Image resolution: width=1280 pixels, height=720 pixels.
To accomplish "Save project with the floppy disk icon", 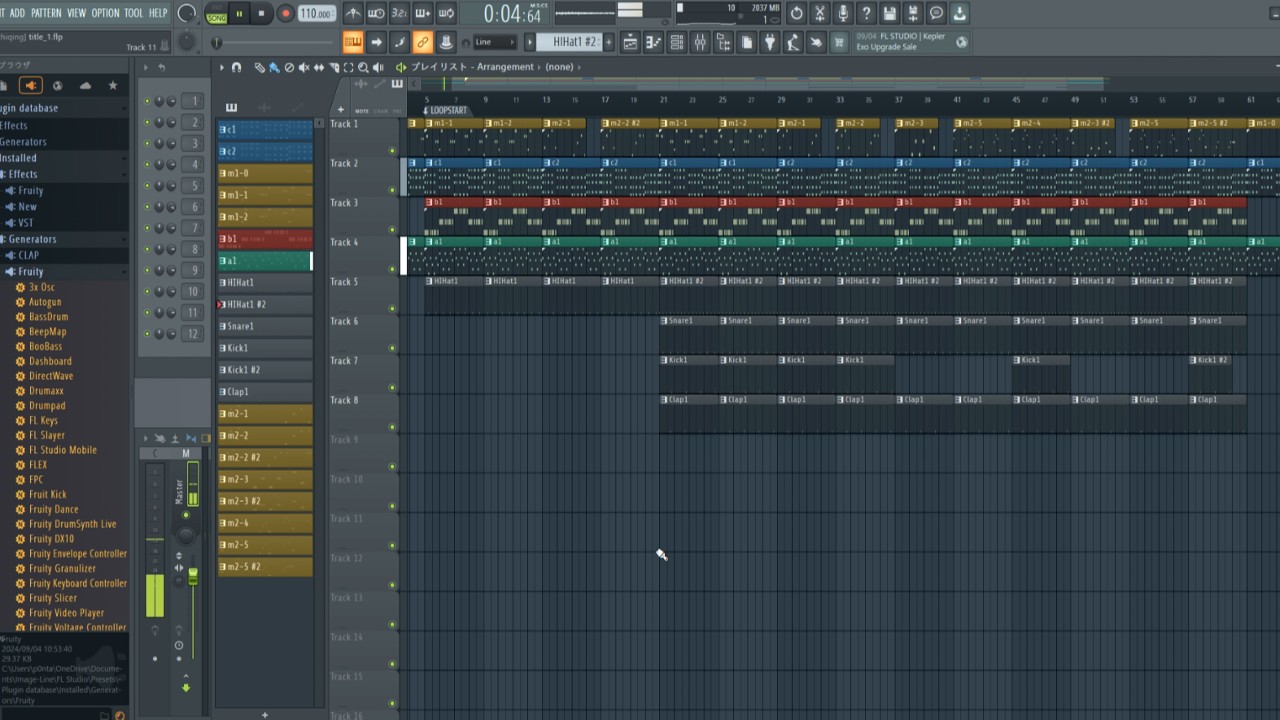I will (890, 13).
